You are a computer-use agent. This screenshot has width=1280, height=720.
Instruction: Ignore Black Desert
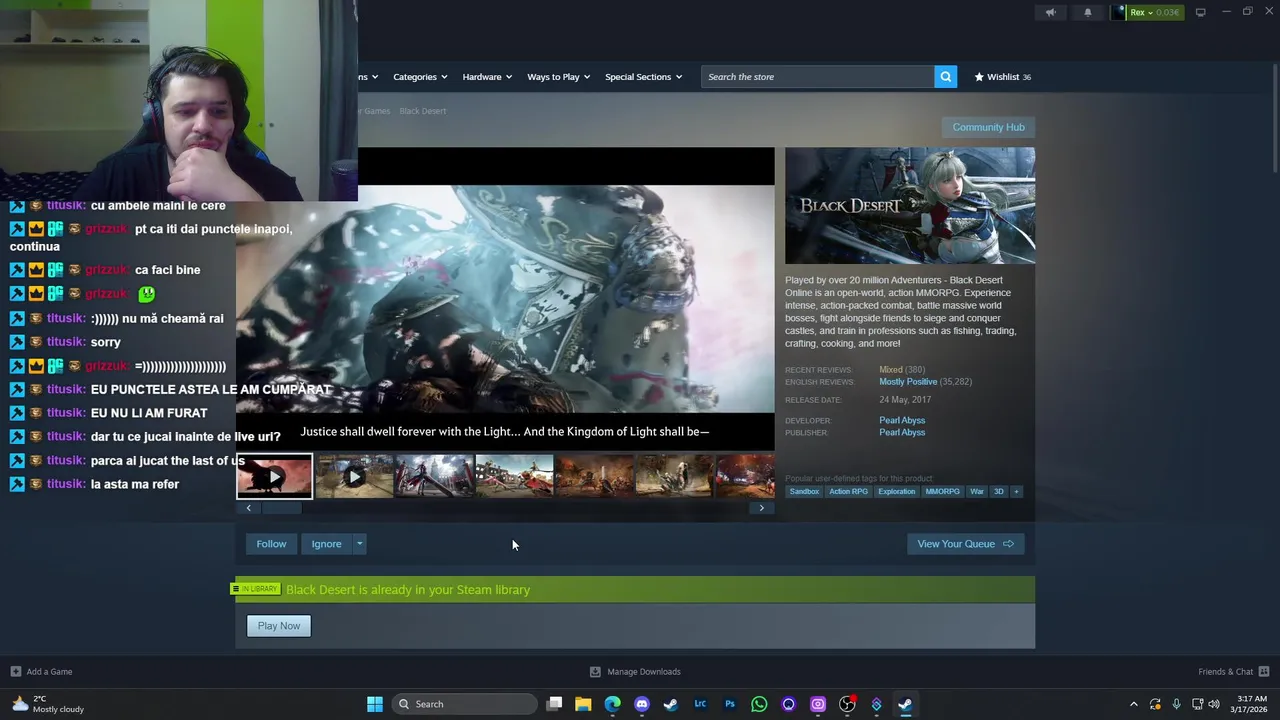point(326,544)
